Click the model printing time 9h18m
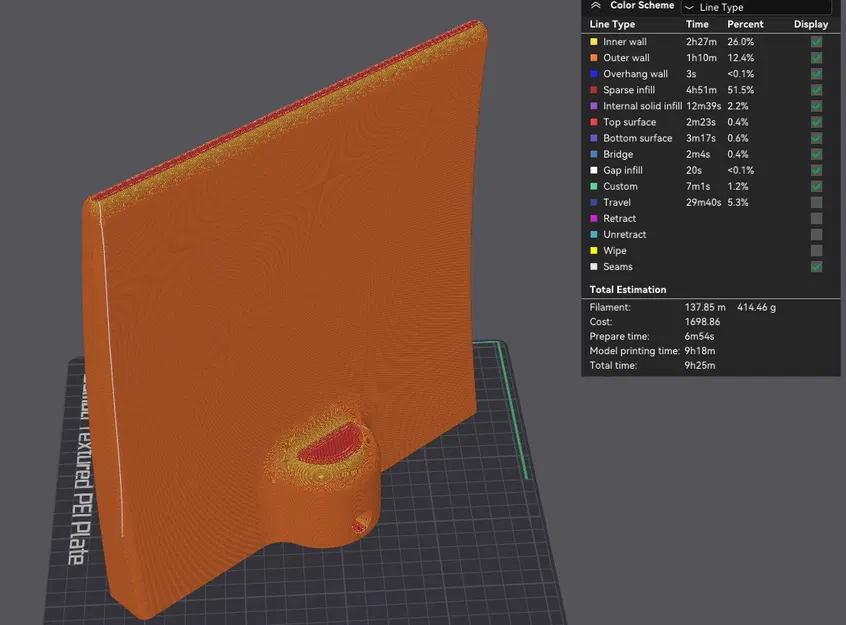This screenshot has height=625, width=846. [x=700, y=351]
